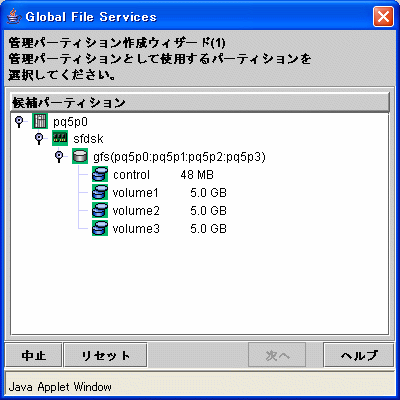Click the volume3 disk icon
This screenshot has width=400, height=400.
[x=100, y=228]
